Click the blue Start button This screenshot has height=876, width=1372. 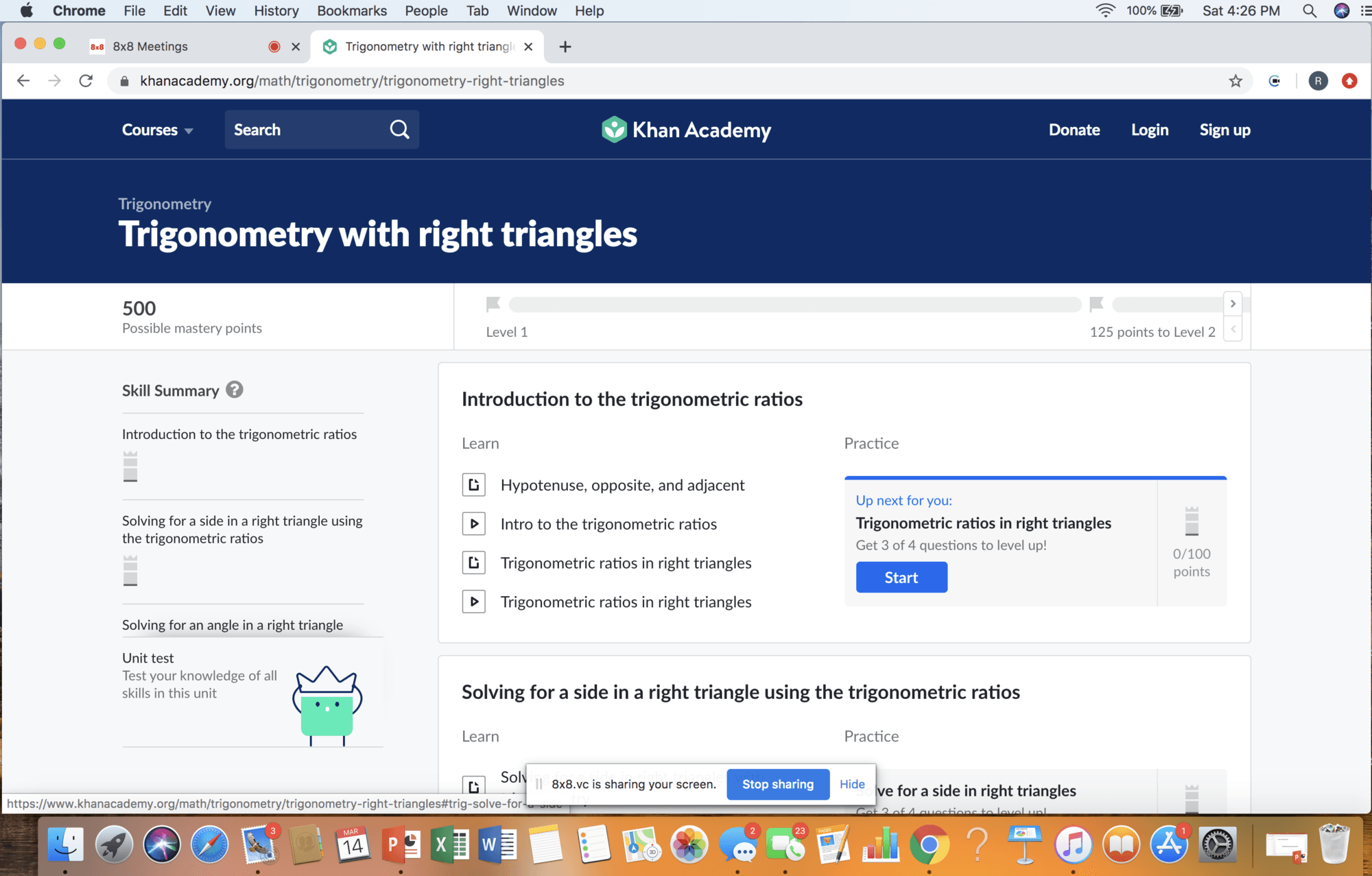click(901, 578)
